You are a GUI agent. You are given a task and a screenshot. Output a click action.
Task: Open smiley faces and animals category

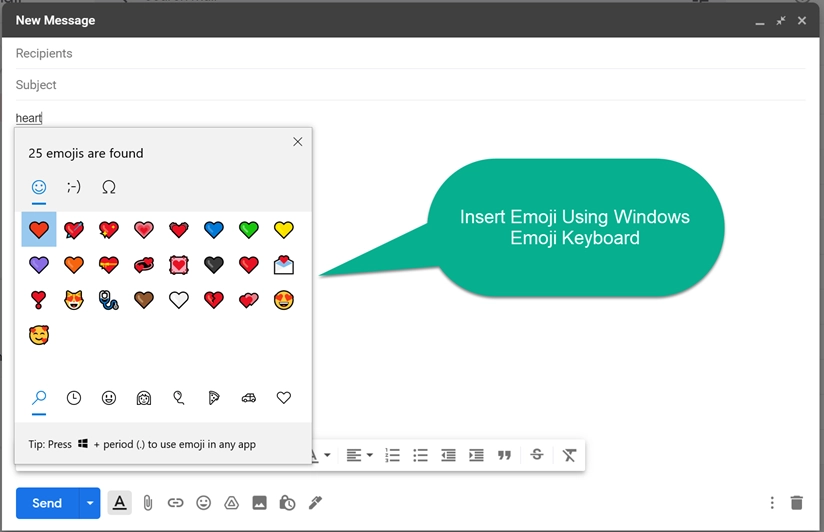pyautogui.click(x=109, y=398)
